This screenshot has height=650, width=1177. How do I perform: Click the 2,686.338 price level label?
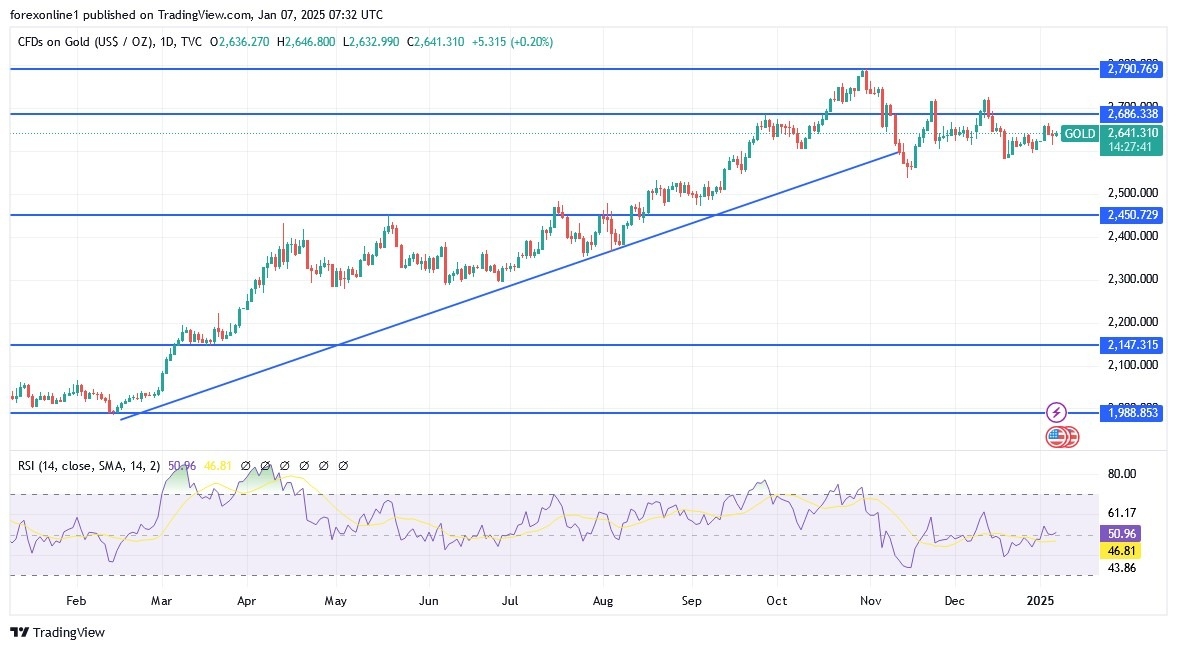pos(1131,114)
